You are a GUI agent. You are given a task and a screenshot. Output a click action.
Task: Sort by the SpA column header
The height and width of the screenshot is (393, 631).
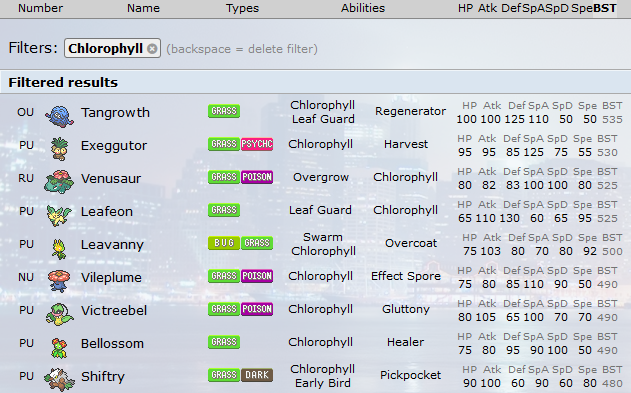point(533,8)
